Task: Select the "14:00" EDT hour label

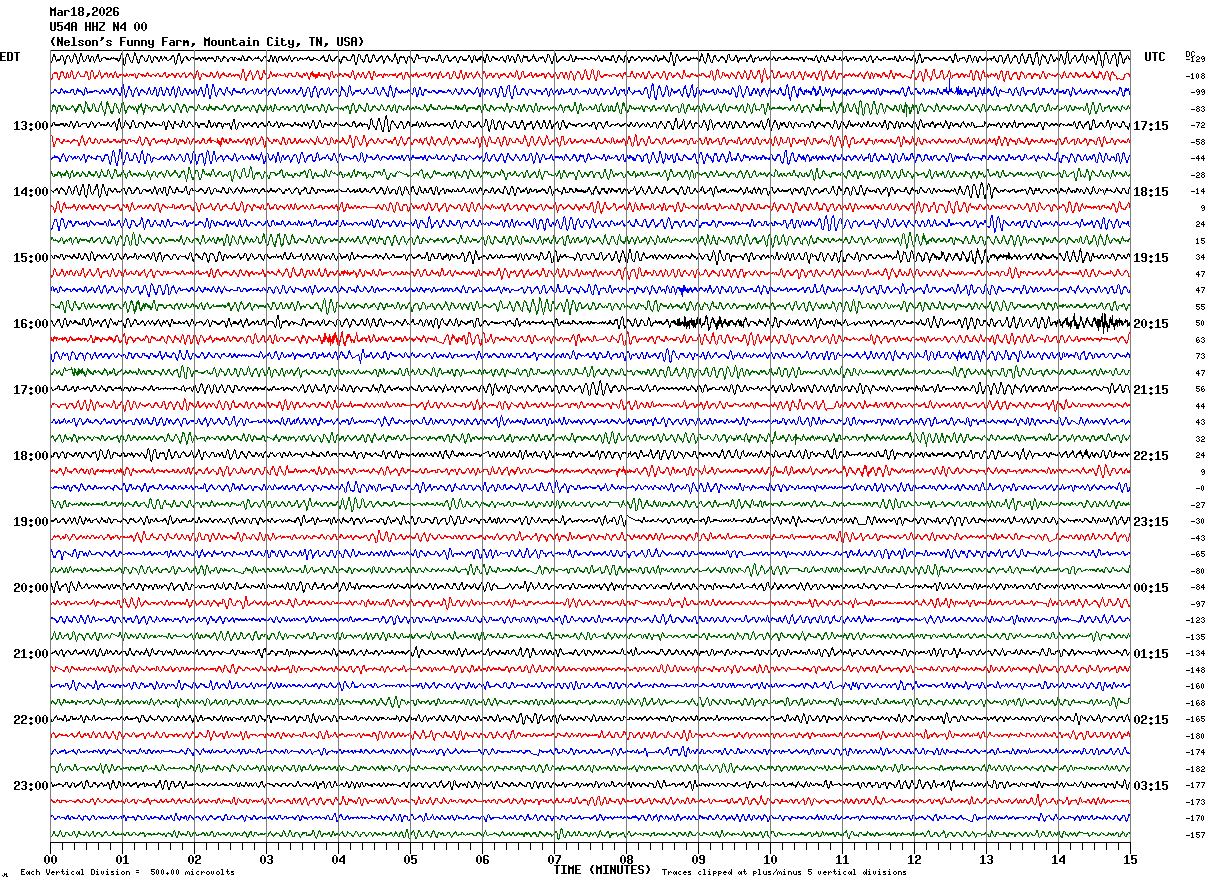Action: click(x=31, y=192)
